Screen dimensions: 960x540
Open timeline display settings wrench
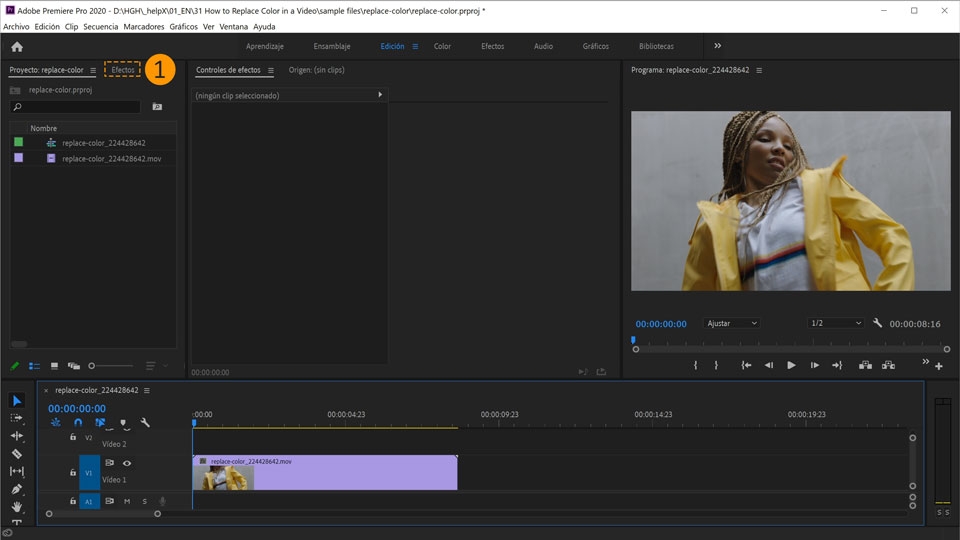[x=145, y=423]
